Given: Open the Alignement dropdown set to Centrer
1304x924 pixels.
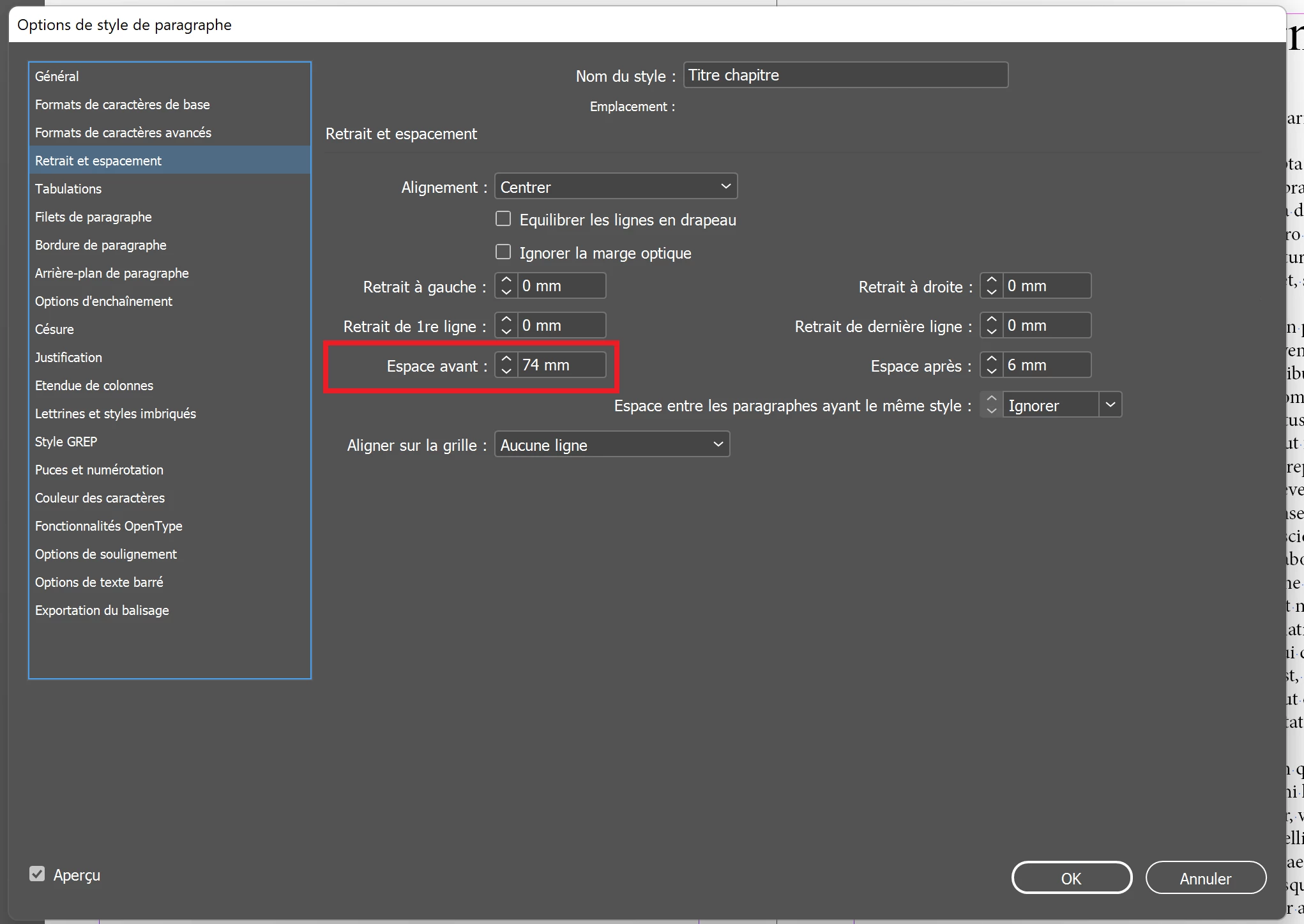Looking at the screenshot, I should coord(615,186).
